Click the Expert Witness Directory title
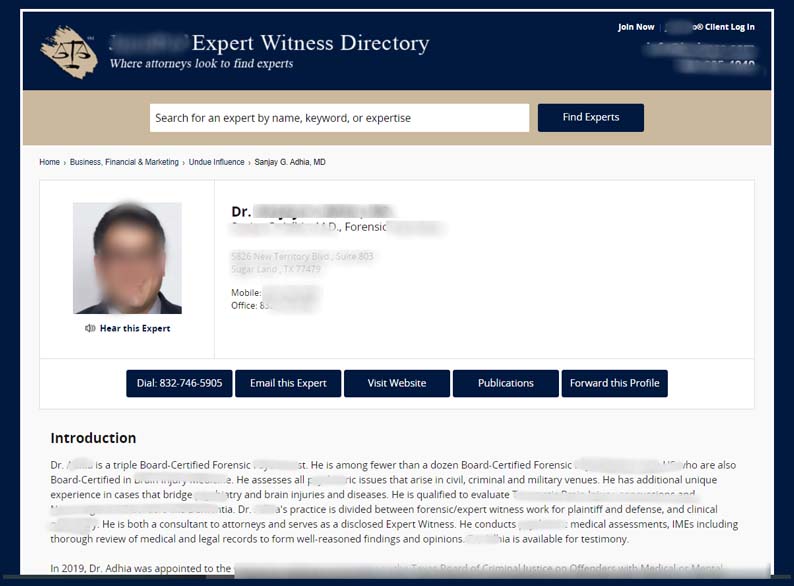 (310, 43)
